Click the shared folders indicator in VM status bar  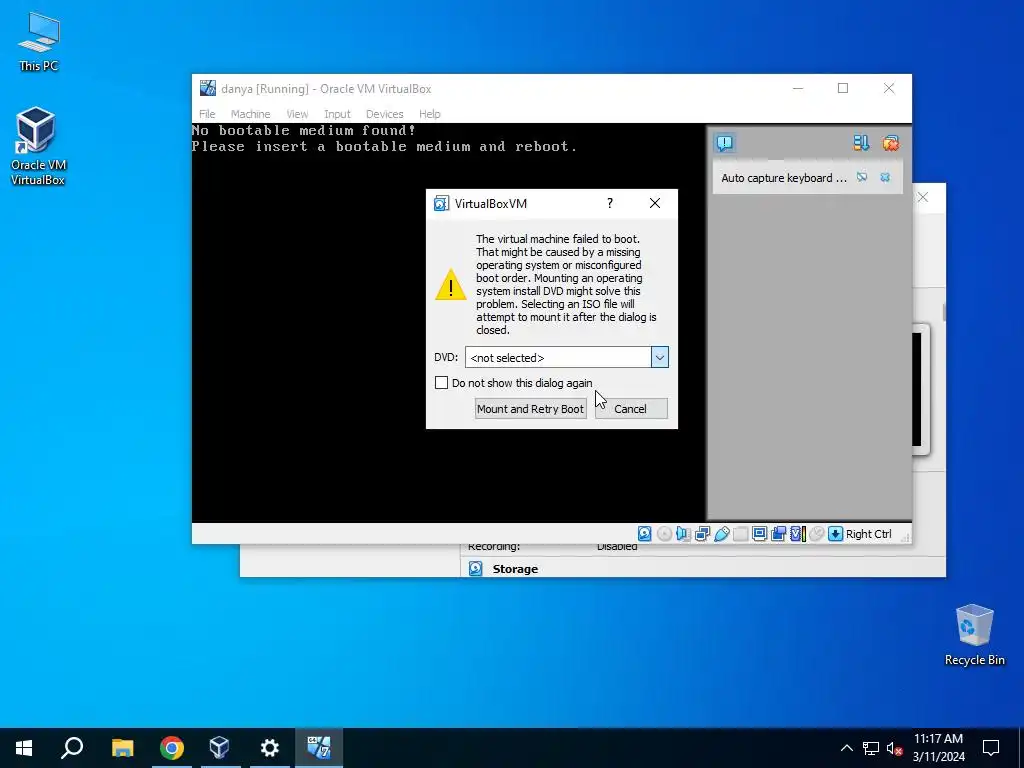[740, 534]
